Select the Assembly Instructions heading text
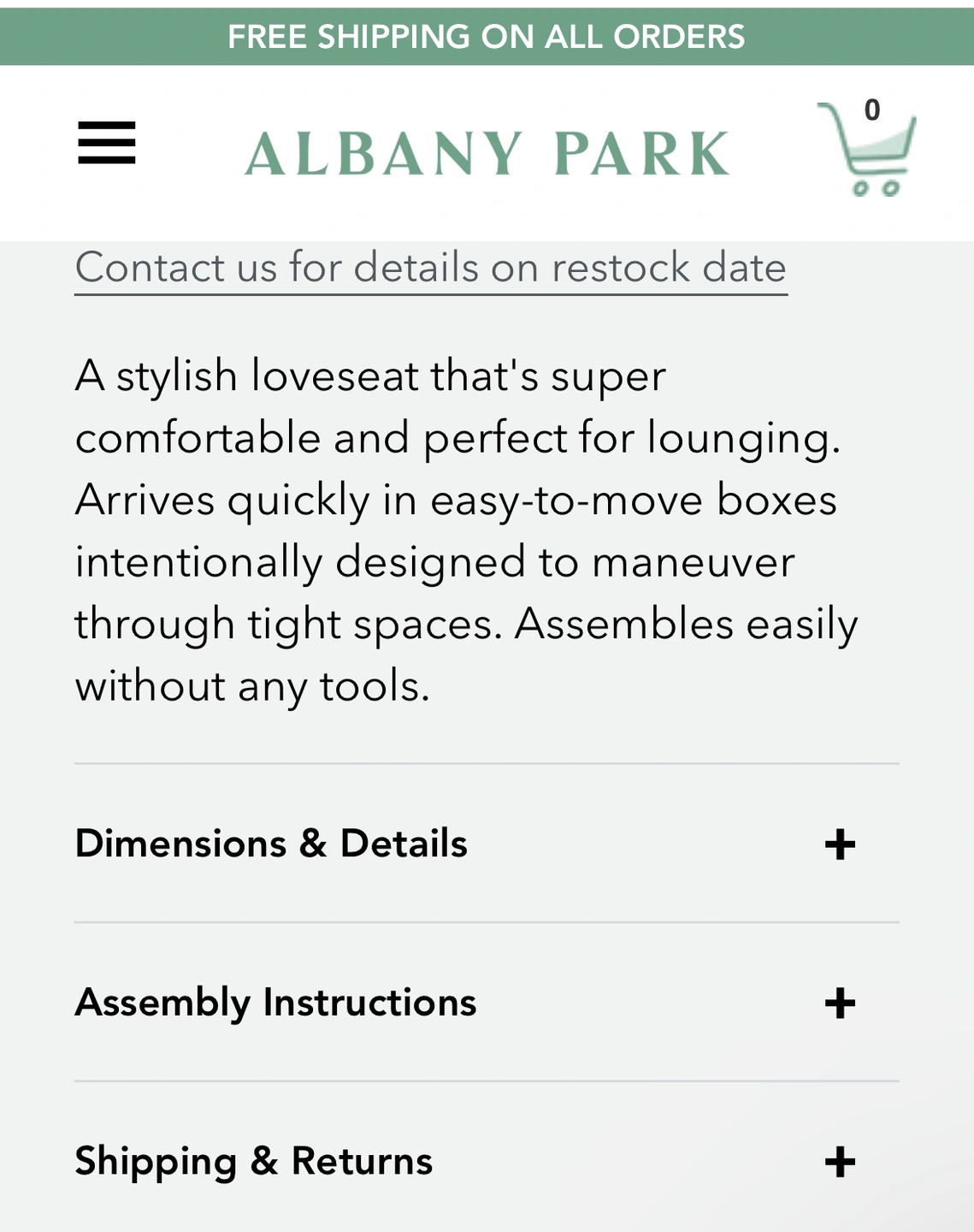The height and width of the screenshot is (1232, 974). [x=275, y=1003]
